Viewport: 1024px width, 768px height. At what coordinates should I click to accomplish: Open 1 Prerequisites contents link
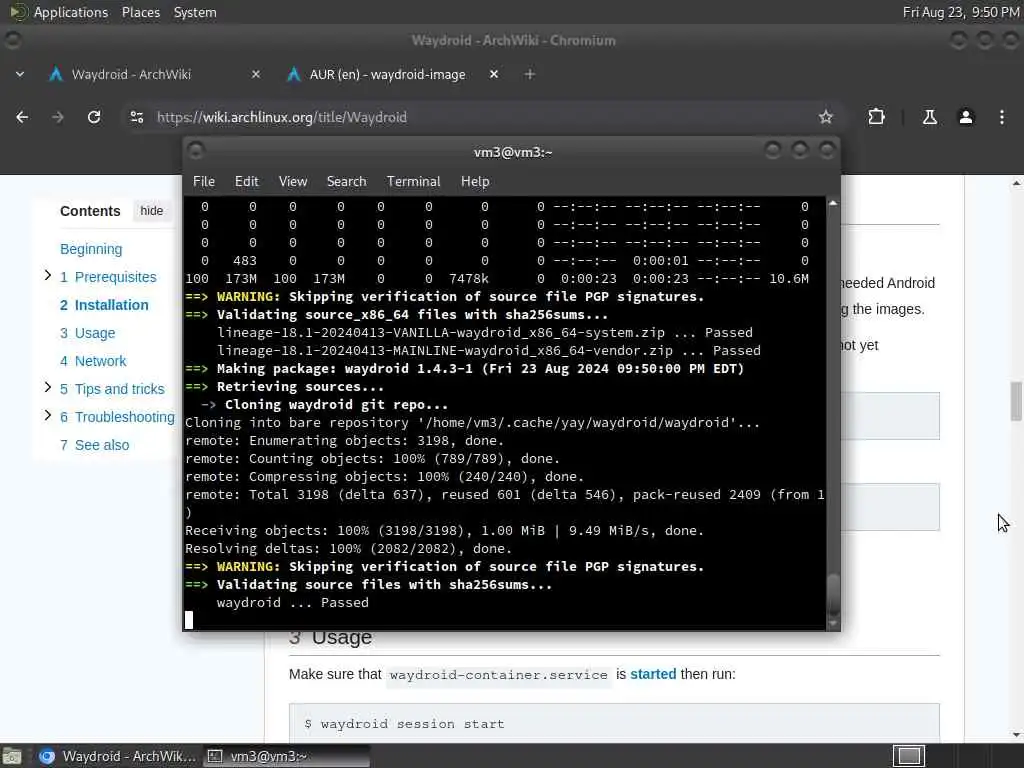pyautogui.click(x=108, y=277)
